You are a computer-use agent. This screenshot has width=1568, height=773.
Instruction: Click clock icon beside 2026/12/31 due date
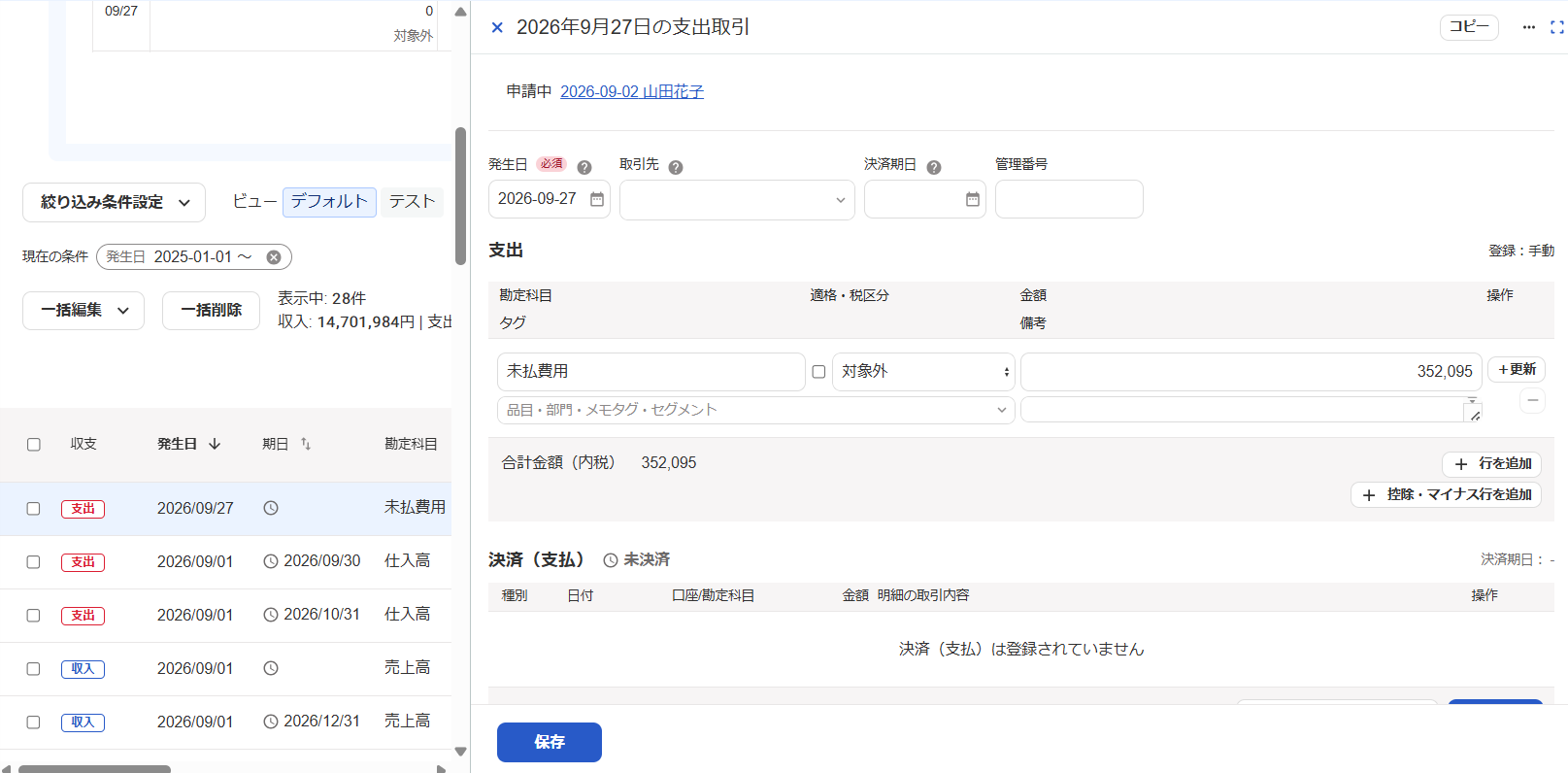pyautogui.click(x=271, y=722)
